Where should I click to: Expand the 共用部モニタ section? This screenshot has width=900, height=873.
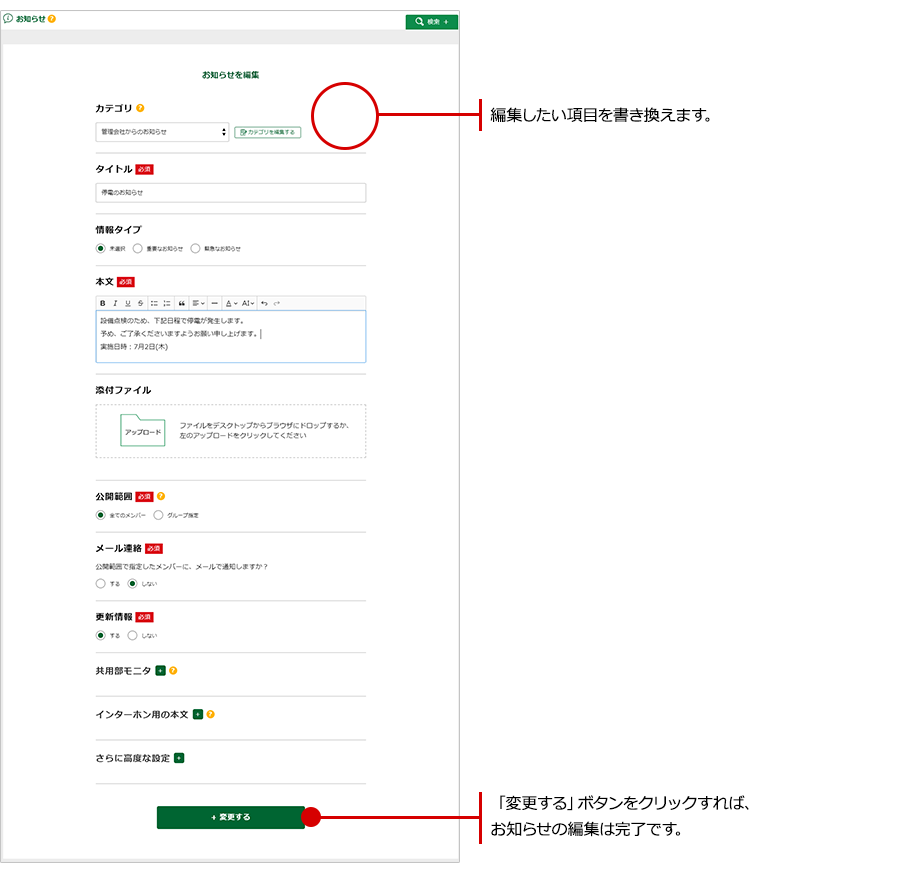pos(161,671)
